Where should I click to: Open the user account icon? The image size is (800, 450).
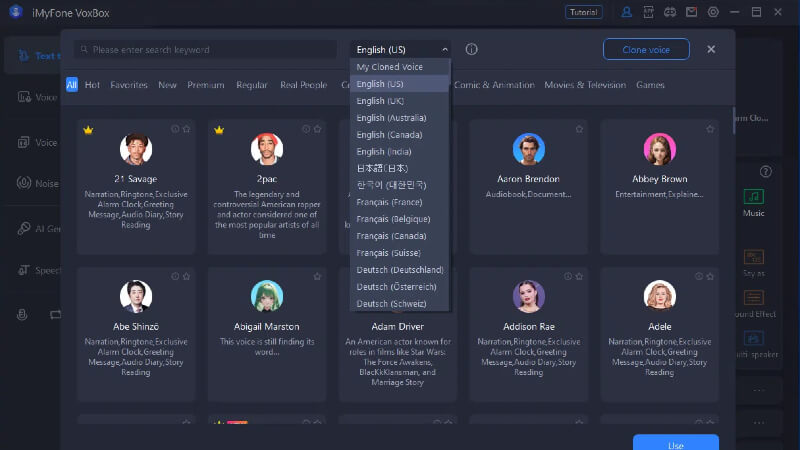626,12
